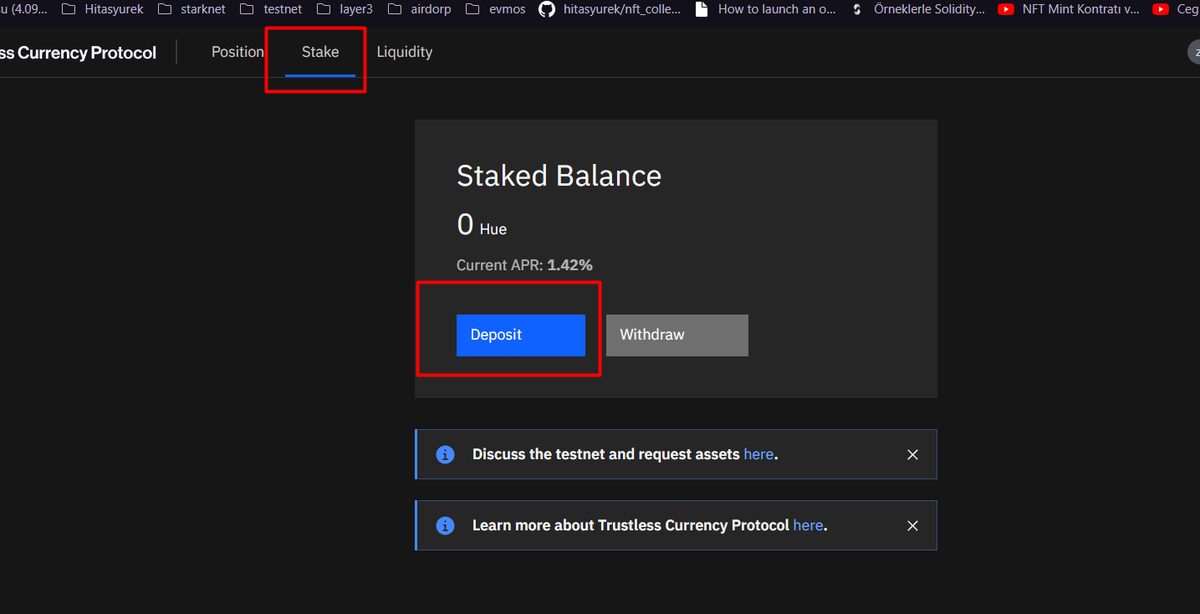This screenshot has width=1200, height=614.
Task: Open 'here' link about Trustless Currency Protocol
Action: click(808, 525)
